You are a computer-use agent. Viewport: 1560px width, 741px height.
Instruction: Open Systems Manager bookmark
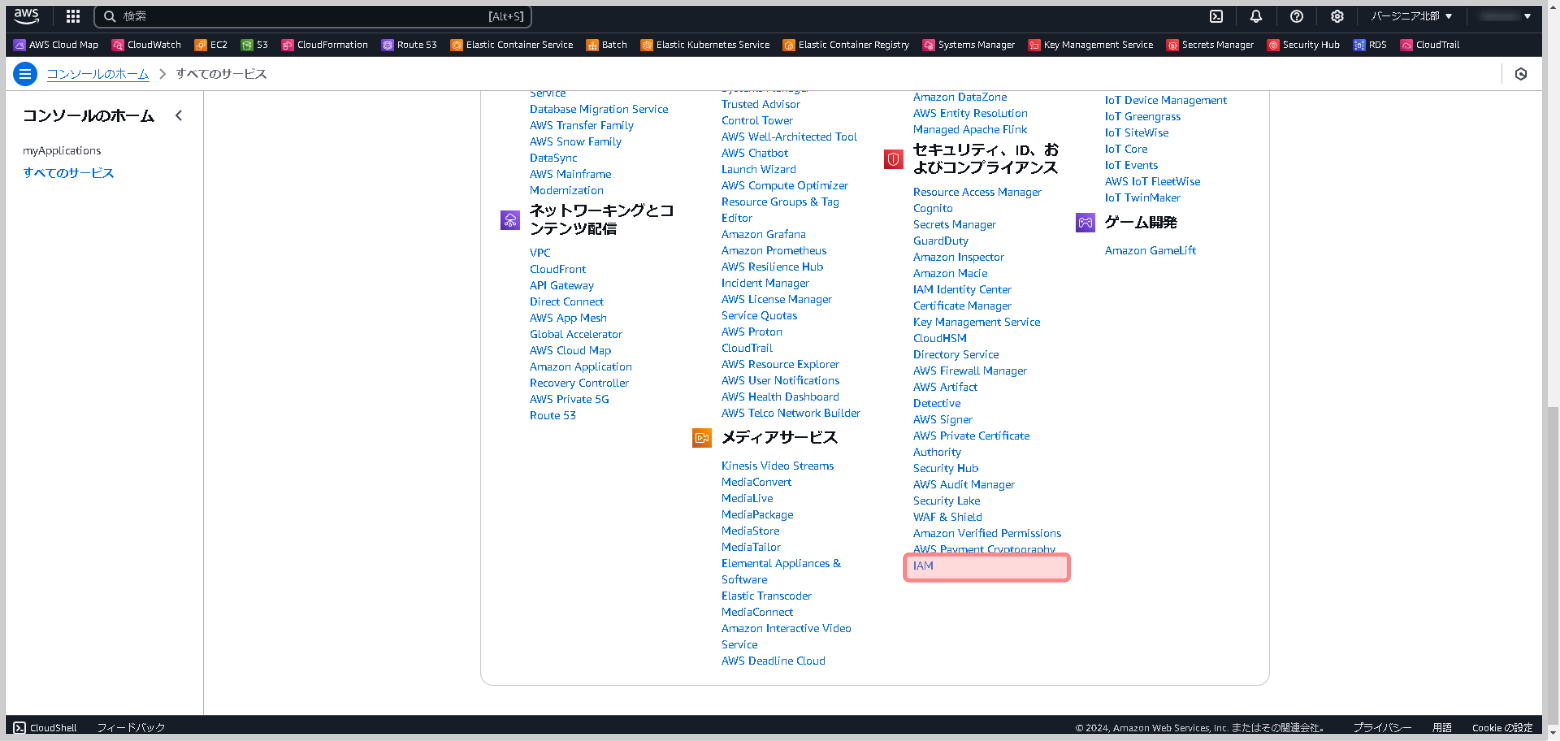(x=969, y=45)
